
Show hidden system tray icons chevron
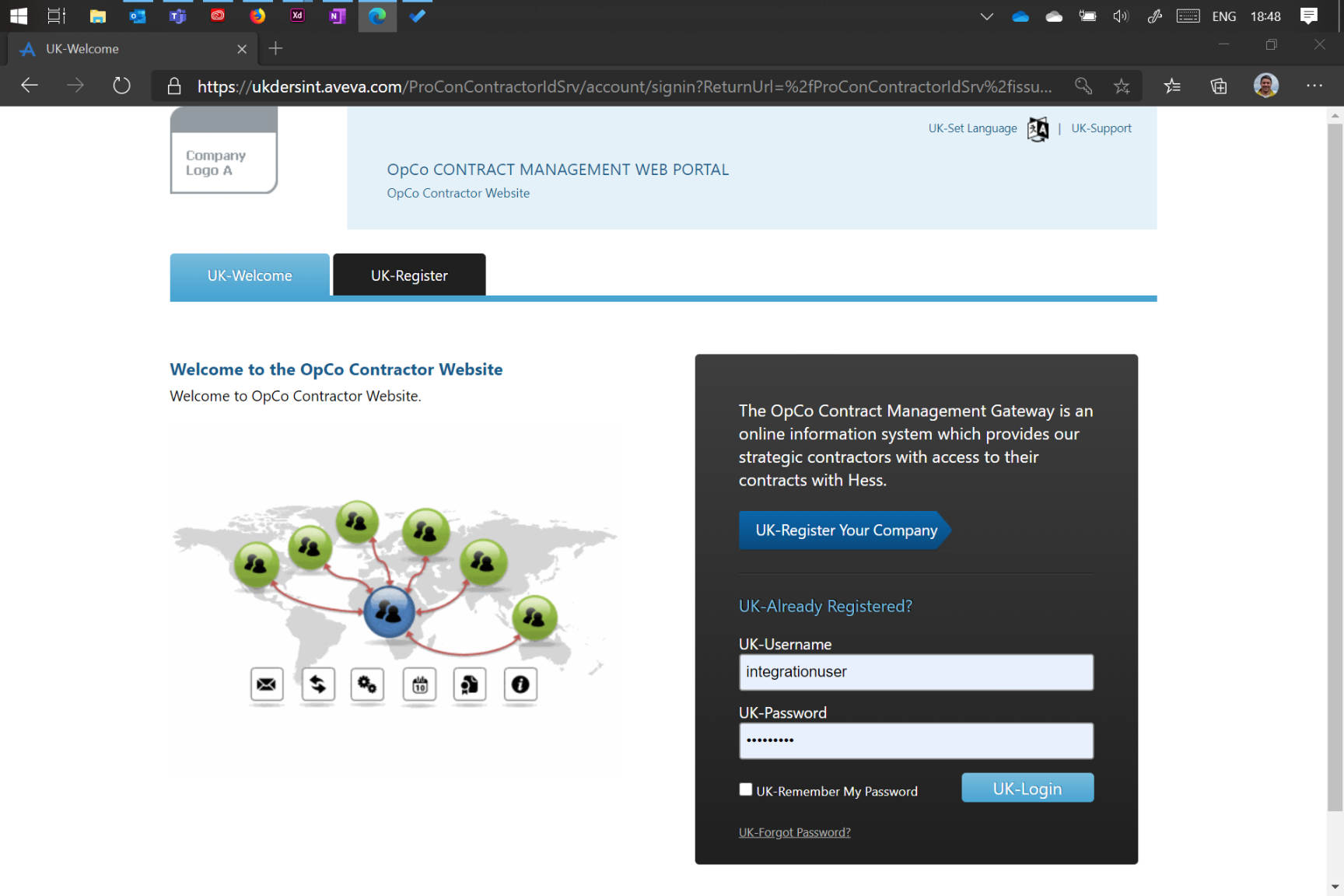pos(986,16)
